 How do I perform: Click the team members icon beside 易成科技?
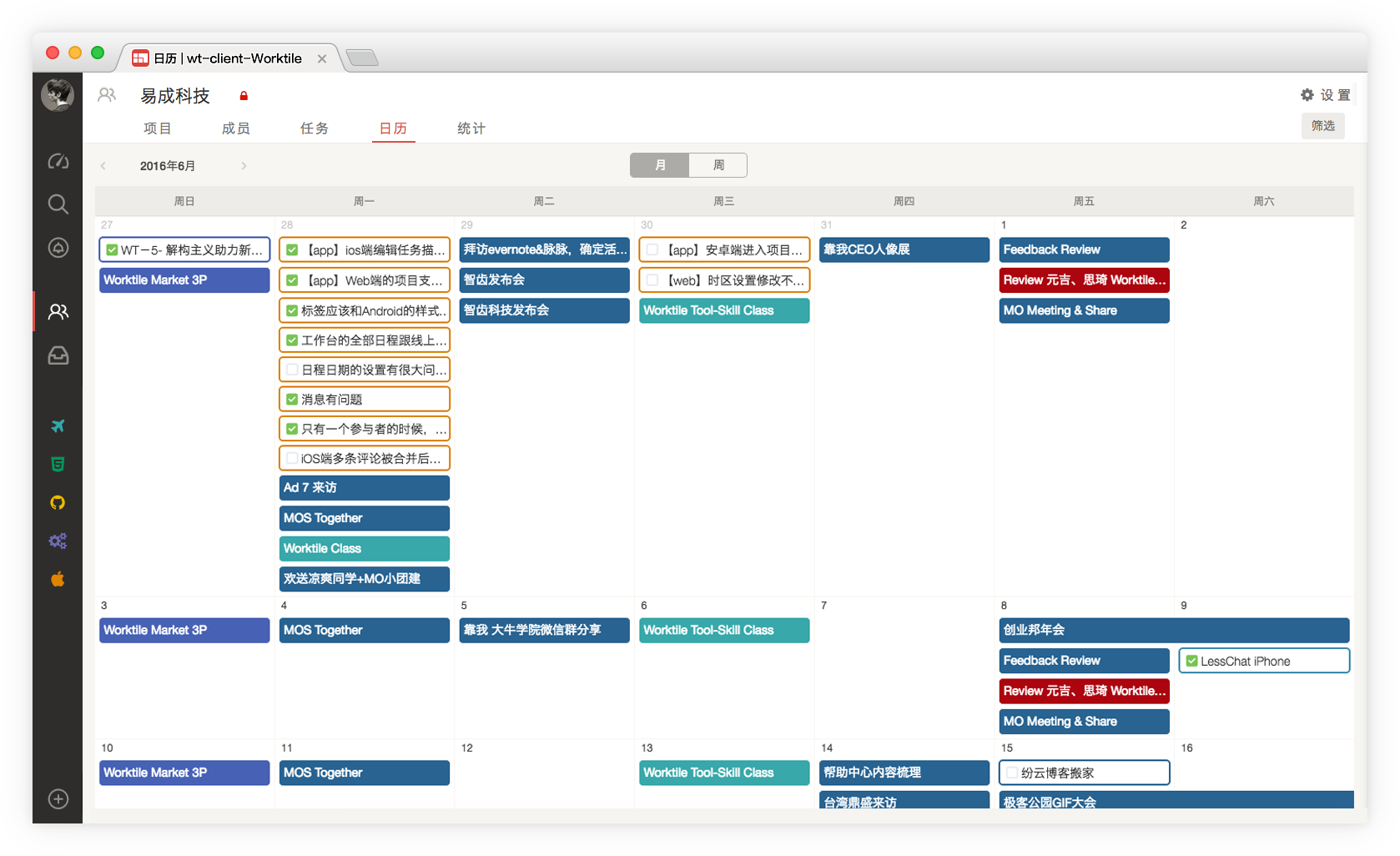(107, 95)
